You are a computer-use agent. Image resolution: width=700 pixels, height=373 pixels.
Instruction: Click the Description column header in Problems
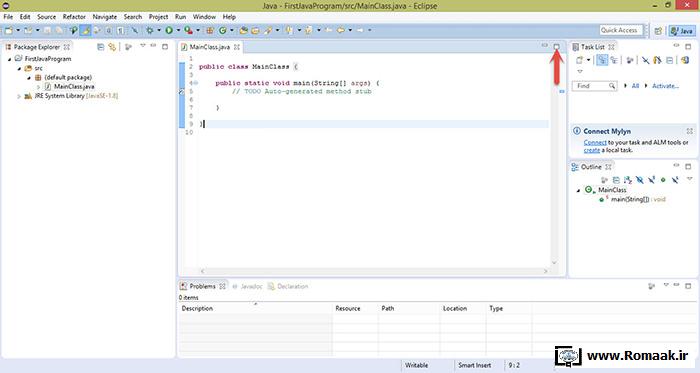[256, 308]
